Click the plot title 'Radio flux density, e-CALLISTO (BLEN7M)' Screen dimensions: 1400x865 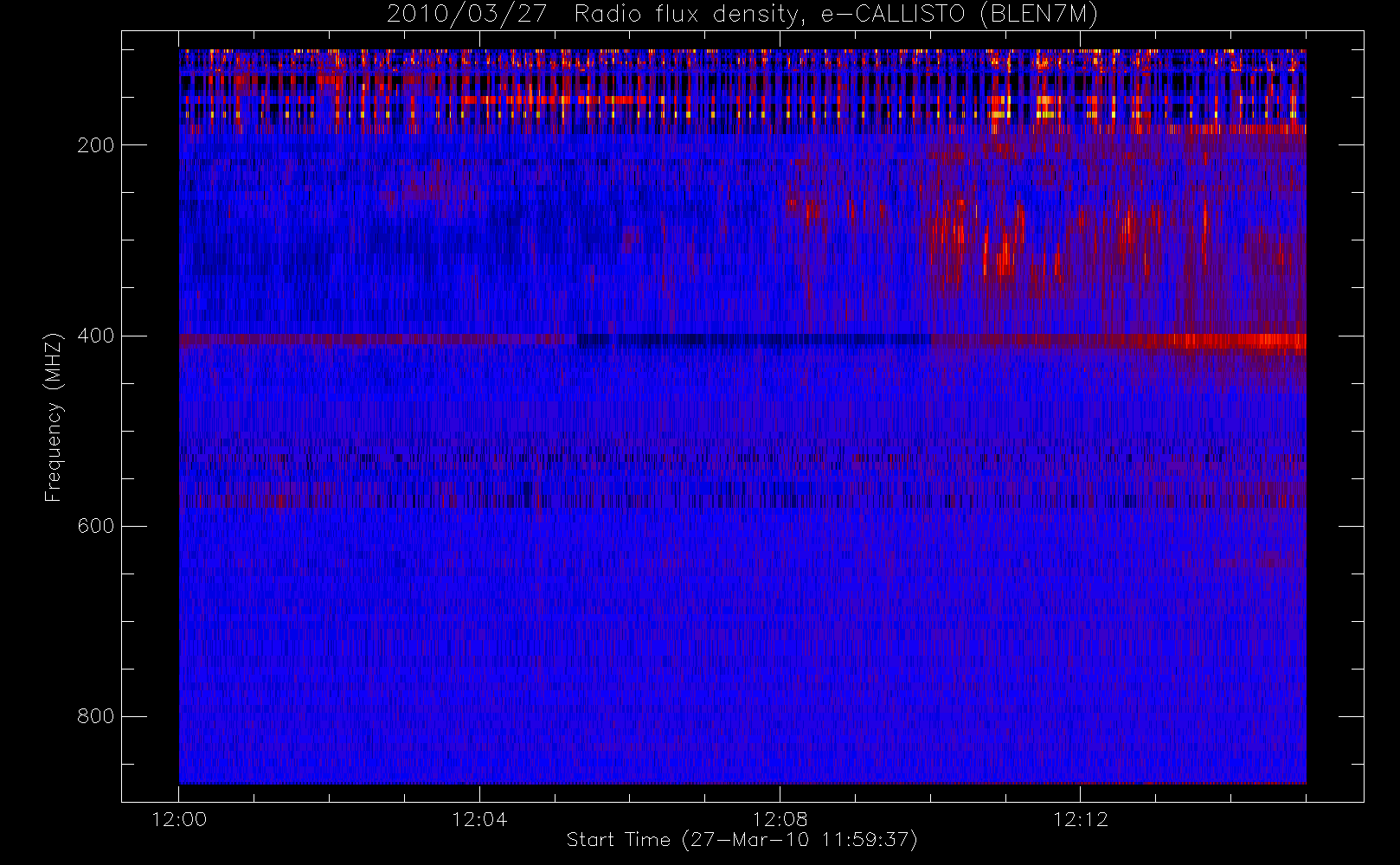[x=836, y=15]
